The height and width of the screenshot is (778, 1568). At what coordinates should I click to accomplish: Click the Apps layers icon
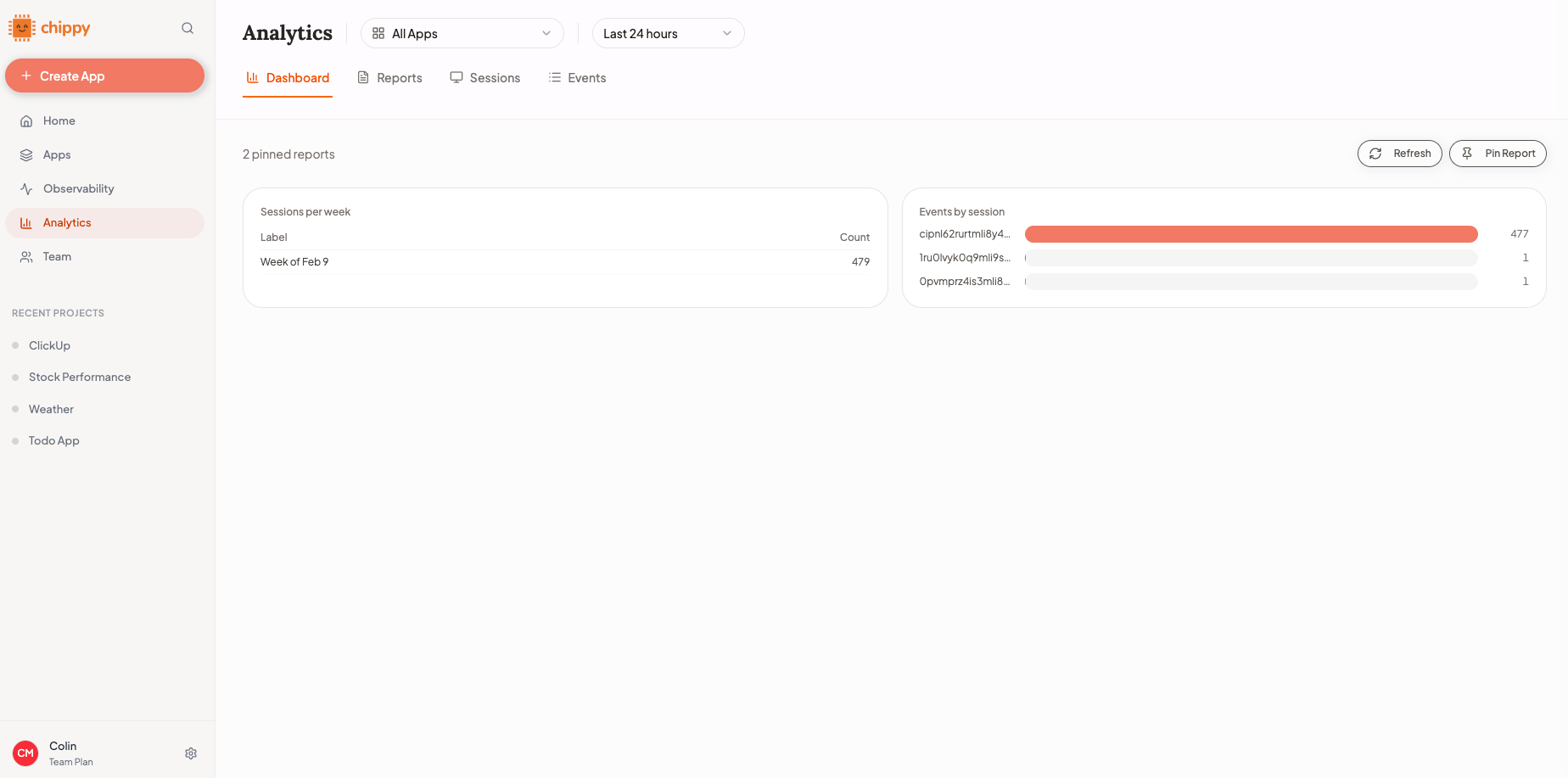click(x=26, y=155)
